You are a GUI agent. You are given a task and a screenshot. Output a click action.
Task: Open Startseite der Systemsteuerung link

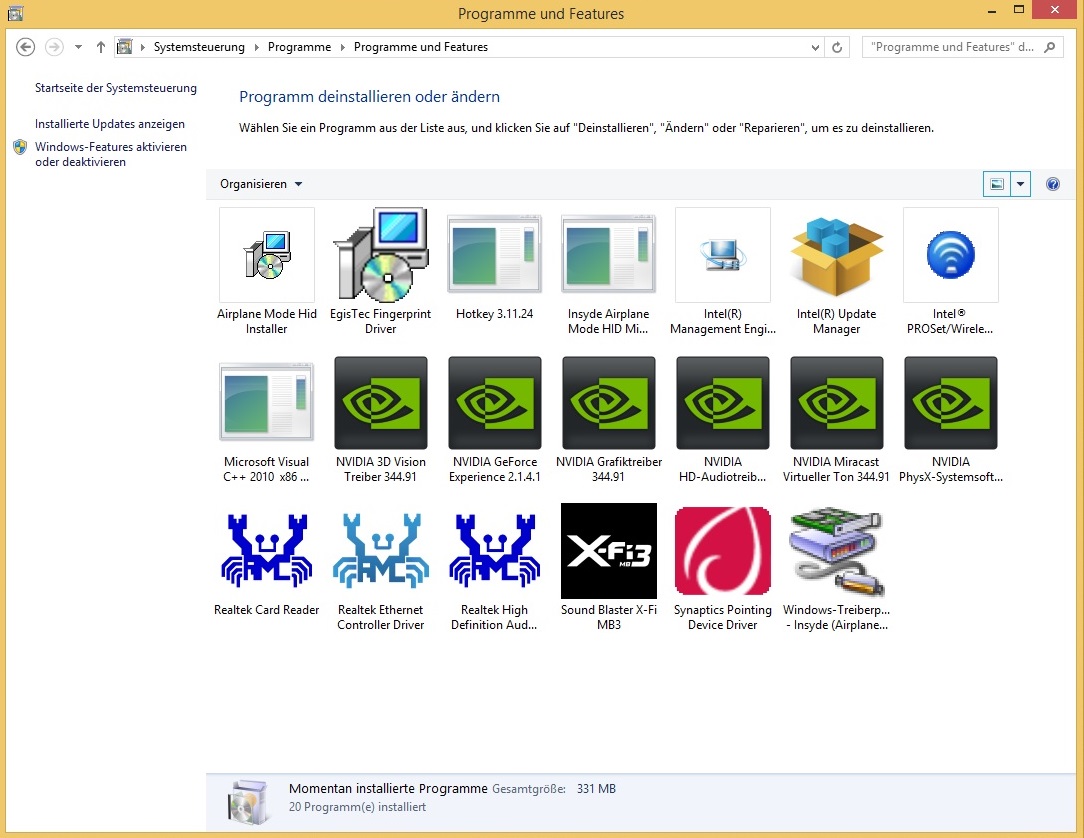[x=116, y=88]
